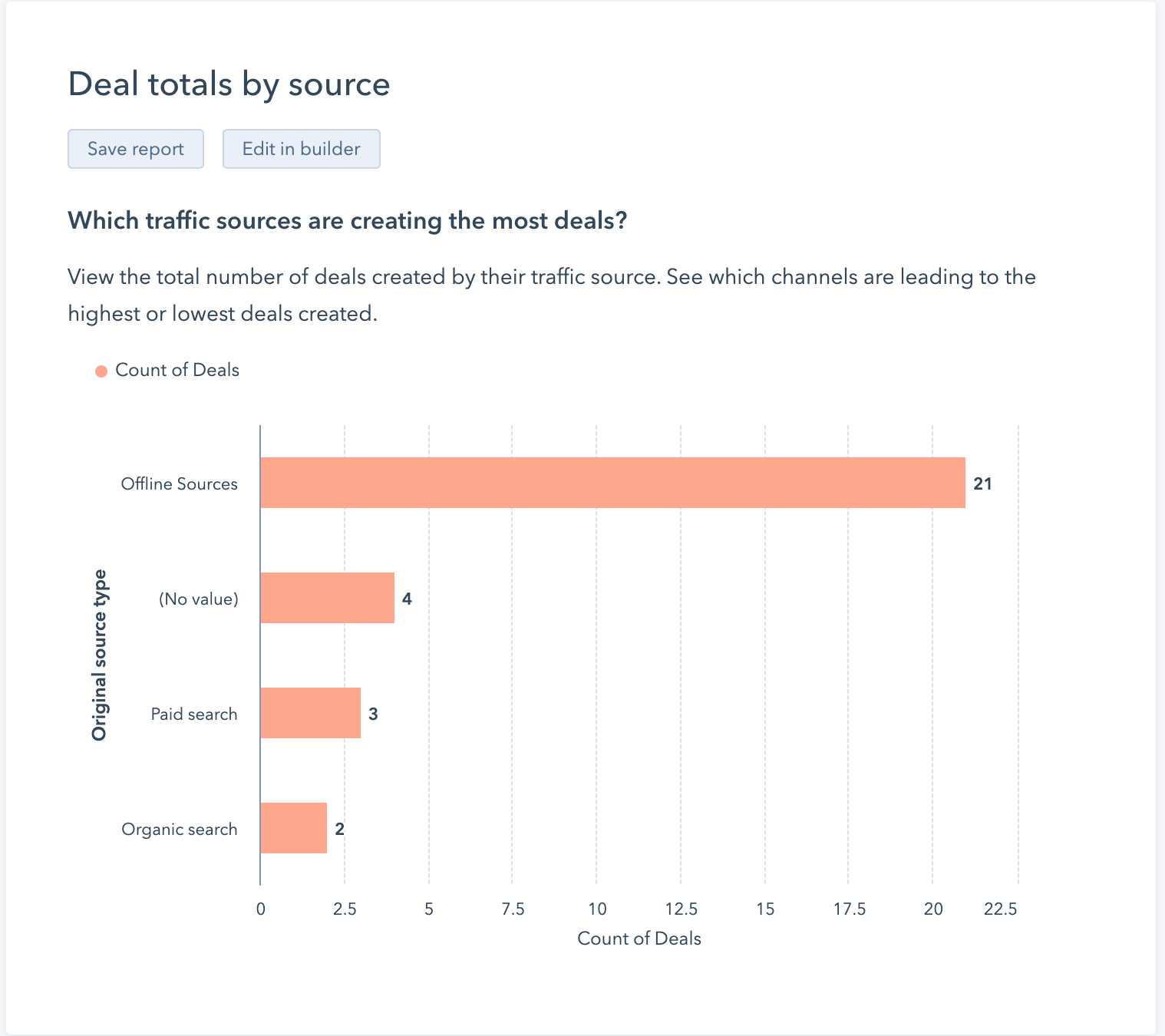The image size is (1165, 1036).
Task: Click the Deal totals by source heading
Action: pos(229,84)
